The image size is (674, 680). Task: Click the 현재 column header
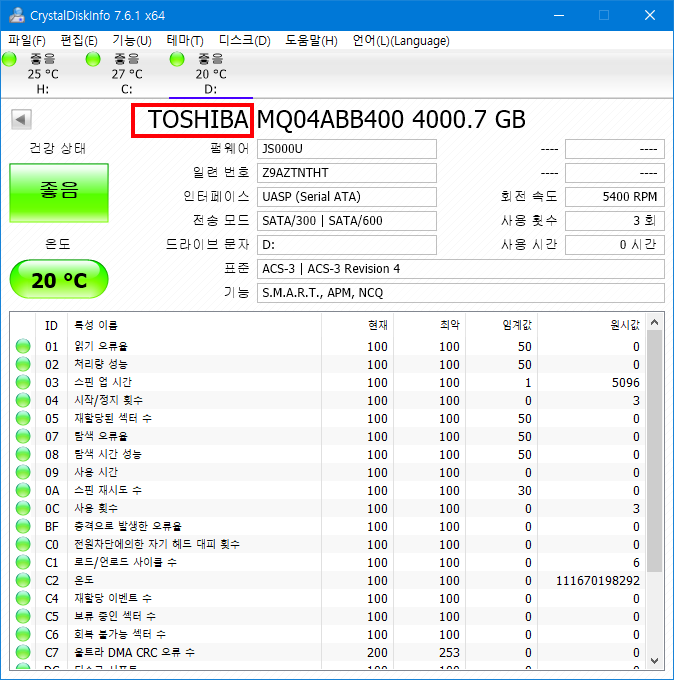(357, 325)
